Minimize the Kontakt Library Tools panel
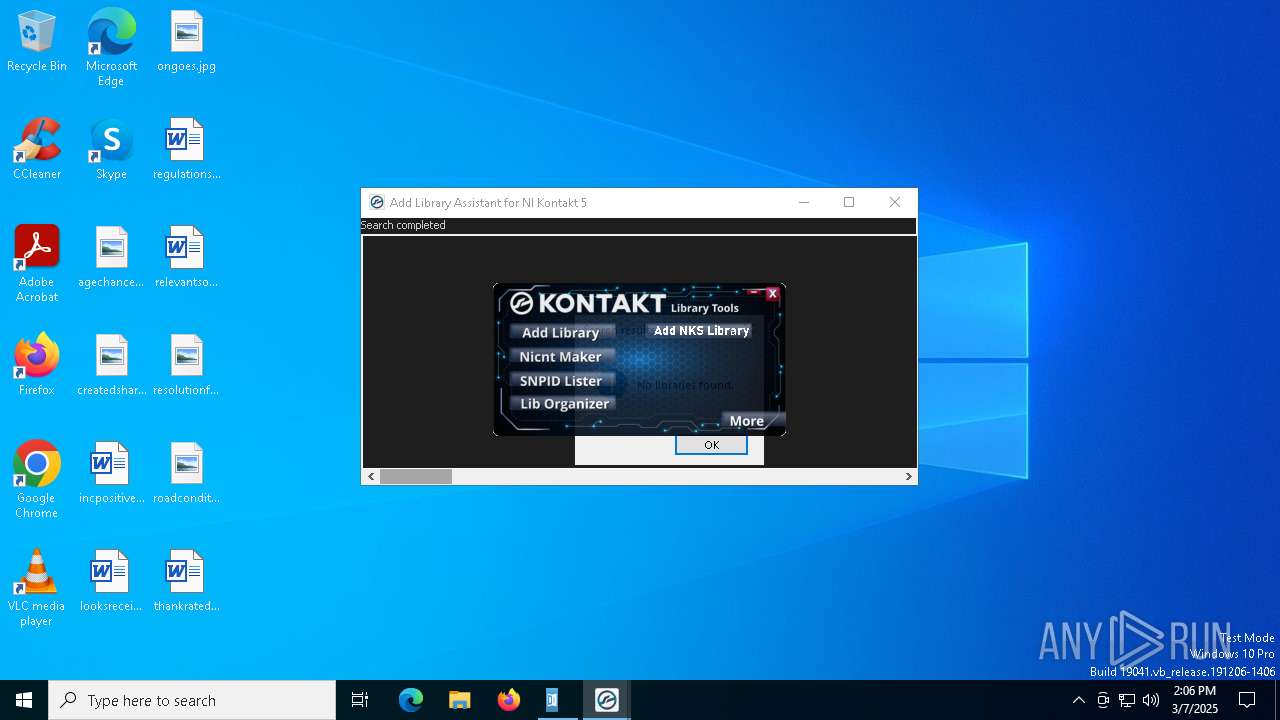 (x=754, y=294)
